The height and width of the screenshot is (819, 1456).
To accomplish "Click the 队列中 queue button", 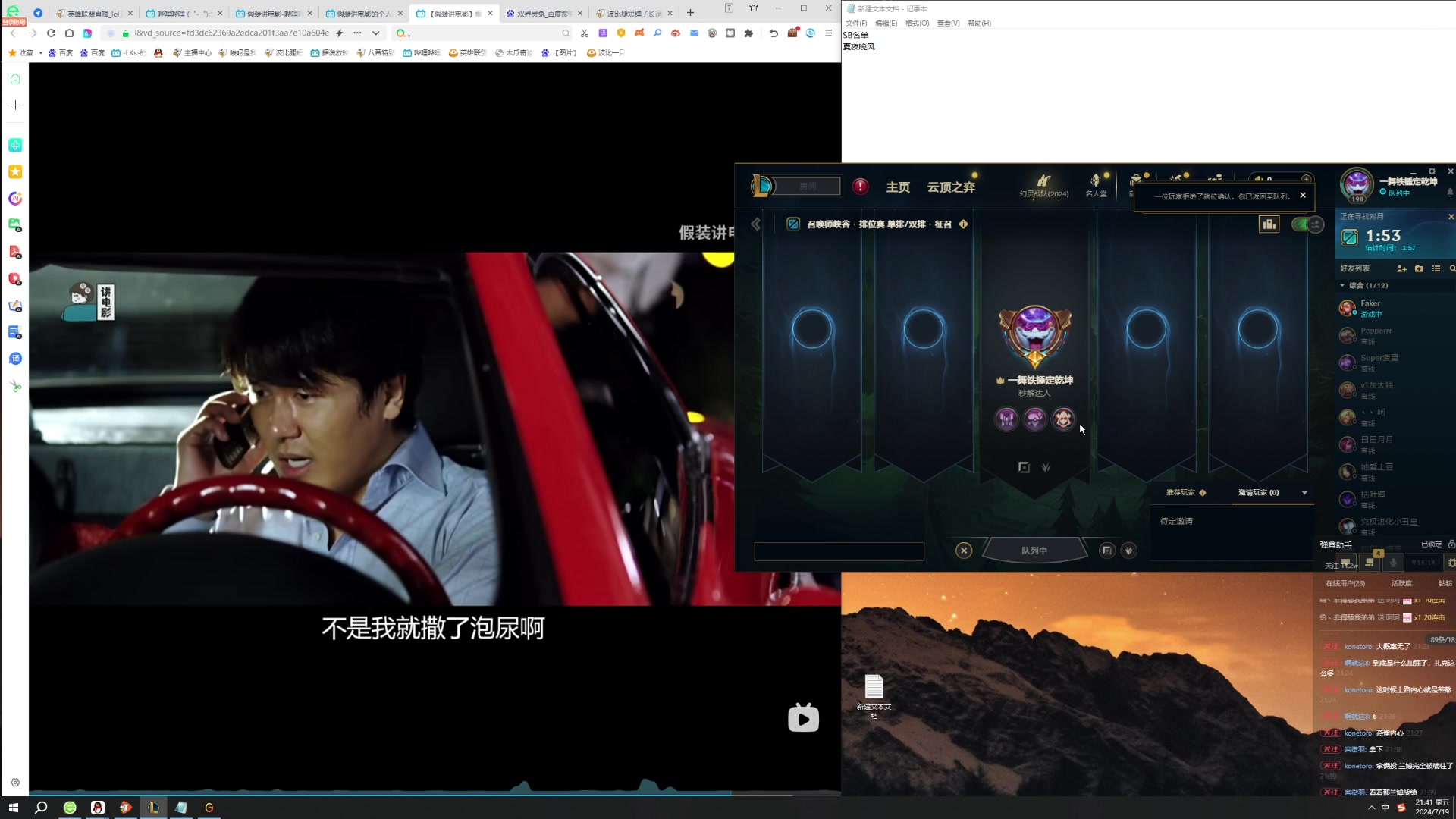I will pyautogui.click(x=1034, y=551).
